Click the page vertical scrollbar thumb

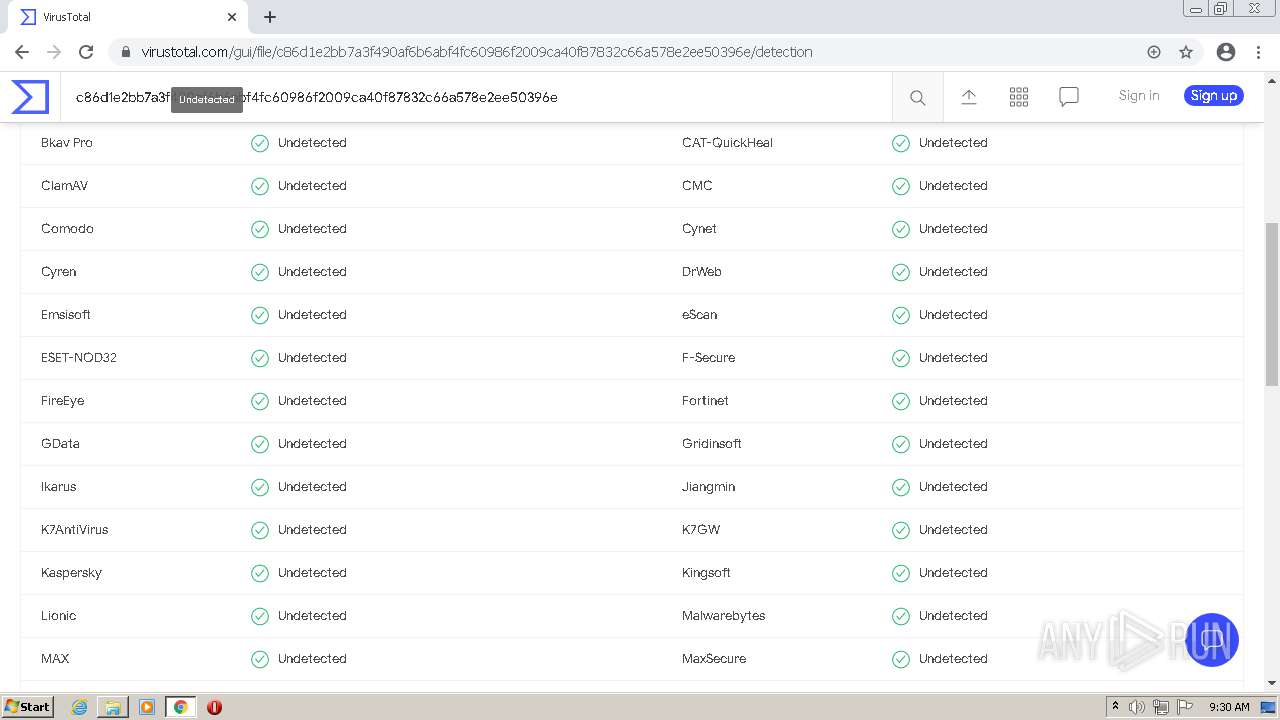click(x=1272, y=303)
